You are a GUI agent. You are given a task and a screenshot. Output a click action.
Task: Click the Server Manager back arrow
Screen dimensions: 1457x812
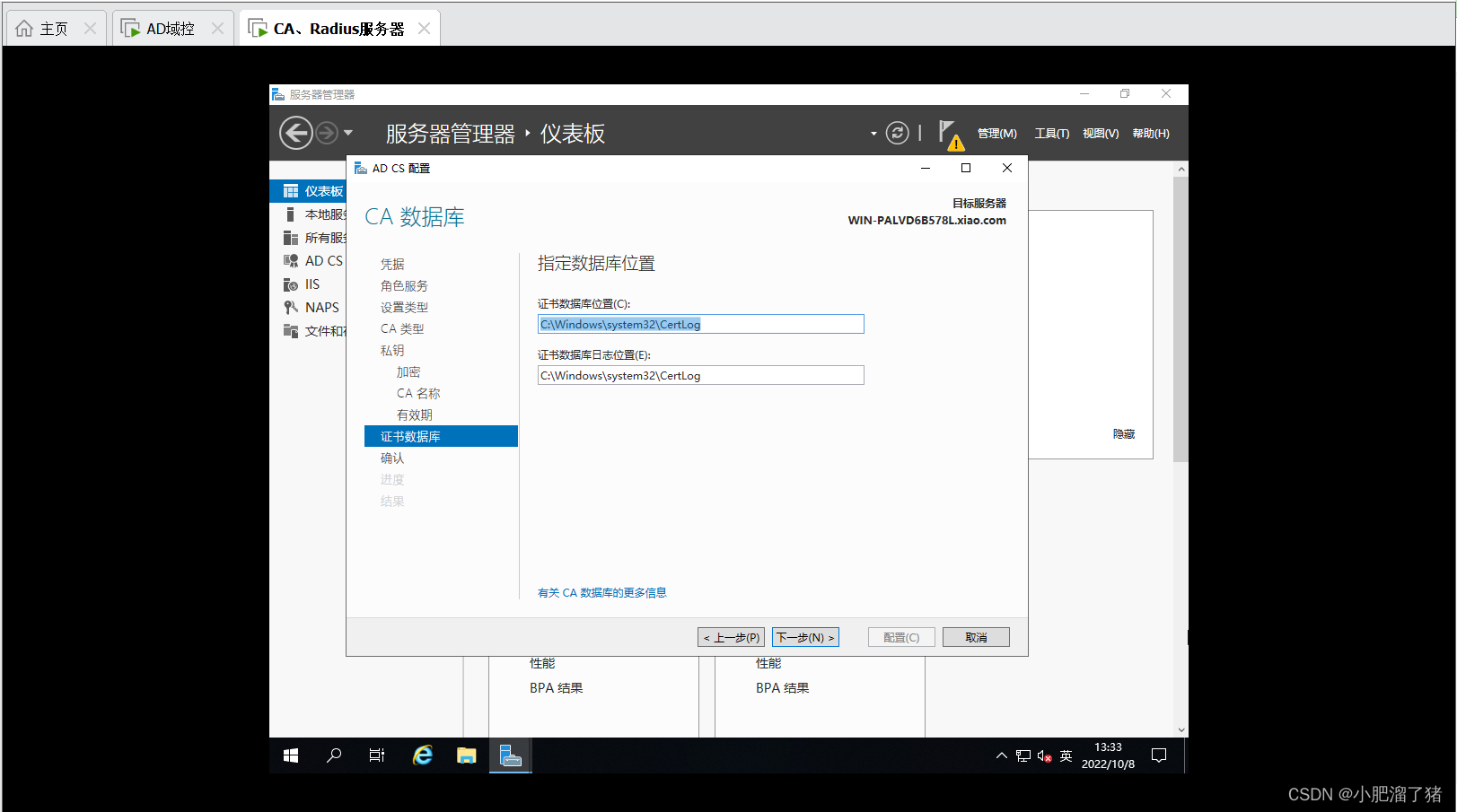[296, 133]
